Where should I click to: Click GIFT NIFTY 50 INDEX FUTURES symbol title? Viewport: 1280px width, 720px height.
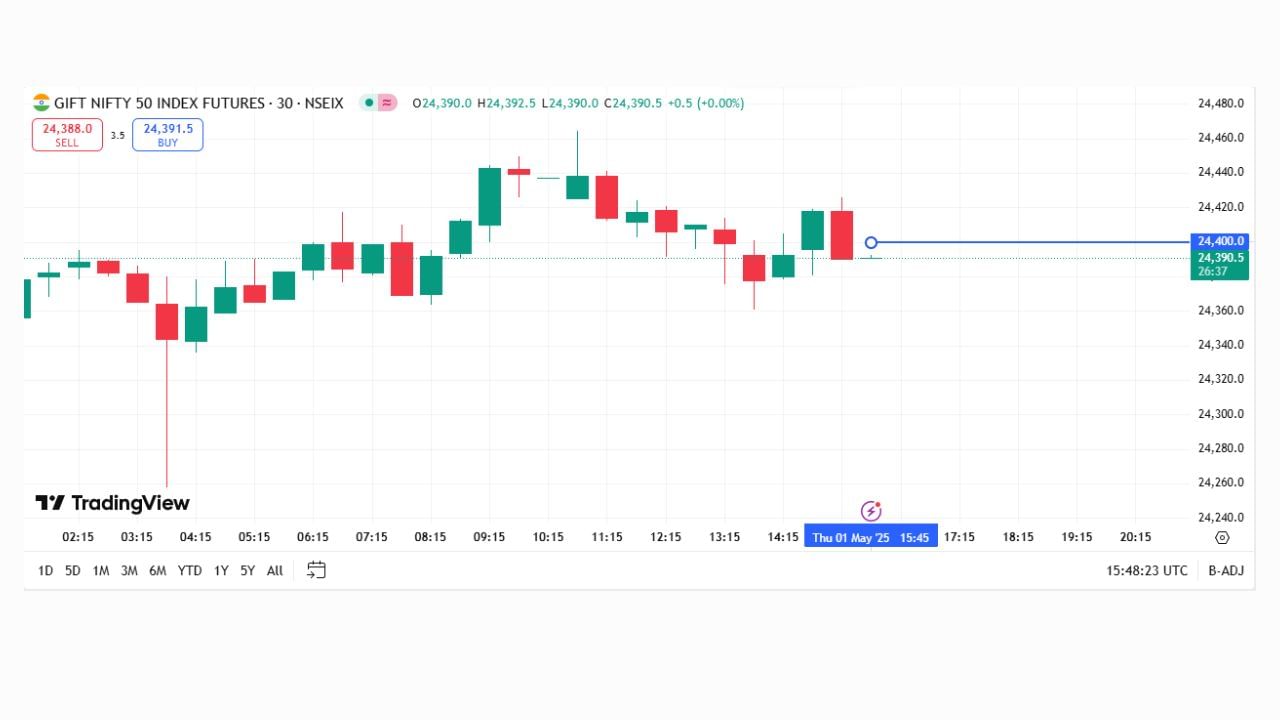pyautogui.click(x=160, y=103)
